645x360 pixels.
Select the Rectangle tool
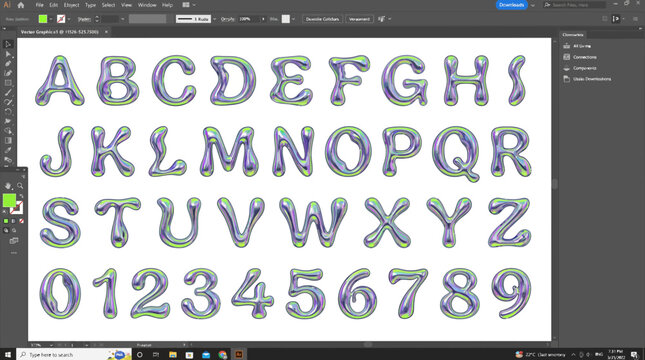[8, 83]
